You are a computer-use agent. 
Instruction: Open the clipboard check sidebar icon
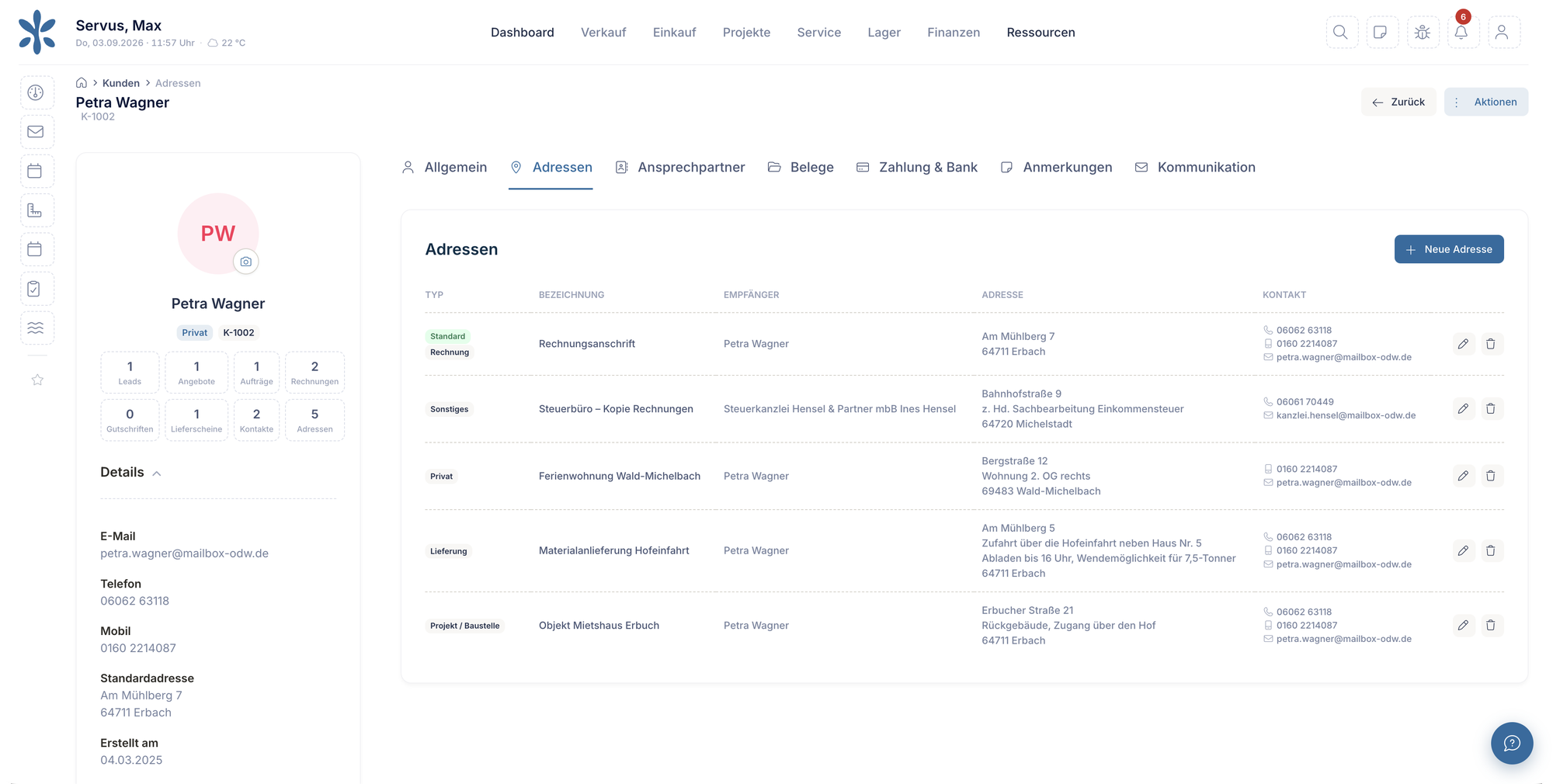coord(36,289)
